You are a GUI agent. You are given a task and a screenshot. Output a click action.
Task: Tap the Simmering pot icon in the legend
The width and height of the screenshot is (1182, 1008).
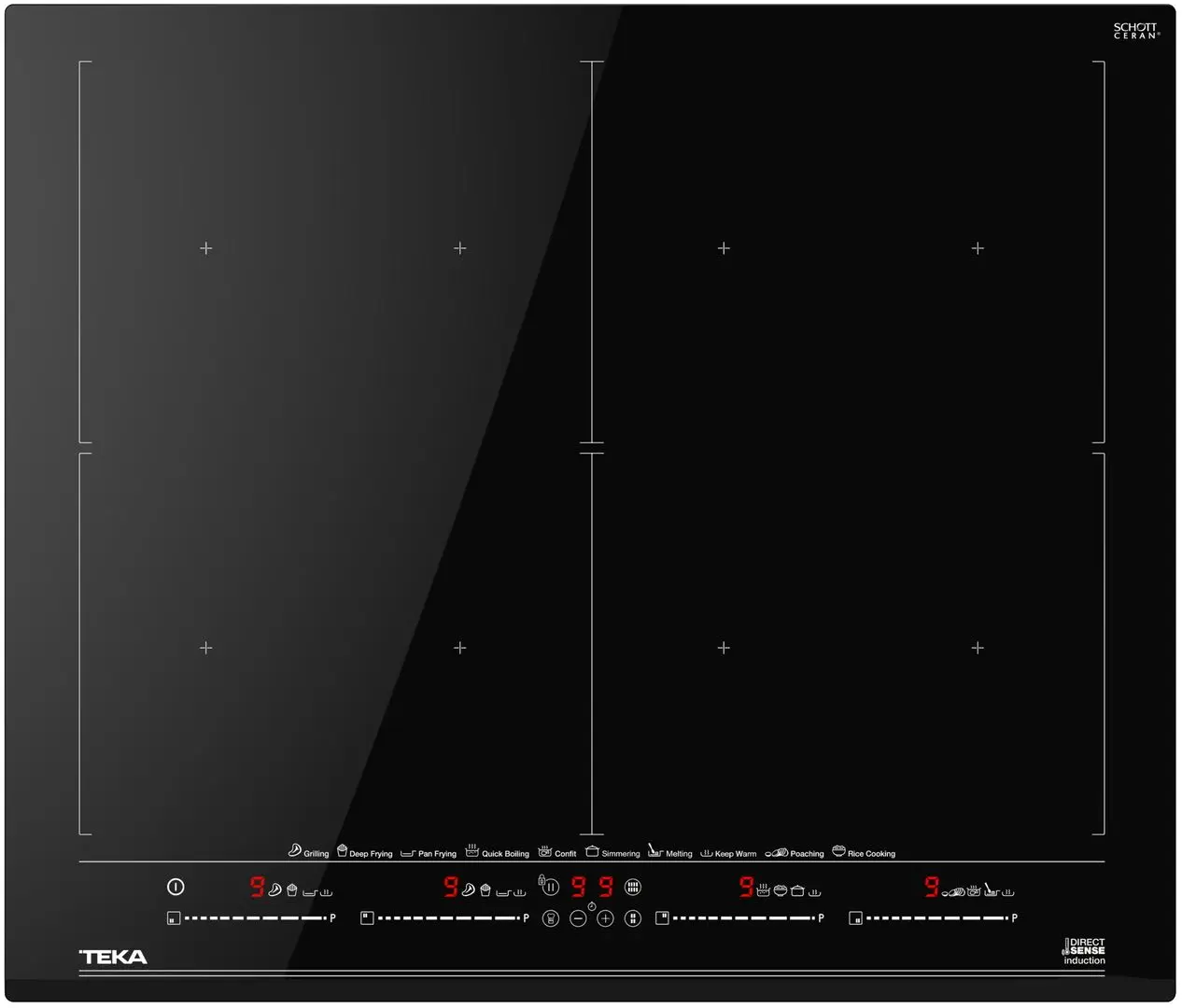click(592, 850)
